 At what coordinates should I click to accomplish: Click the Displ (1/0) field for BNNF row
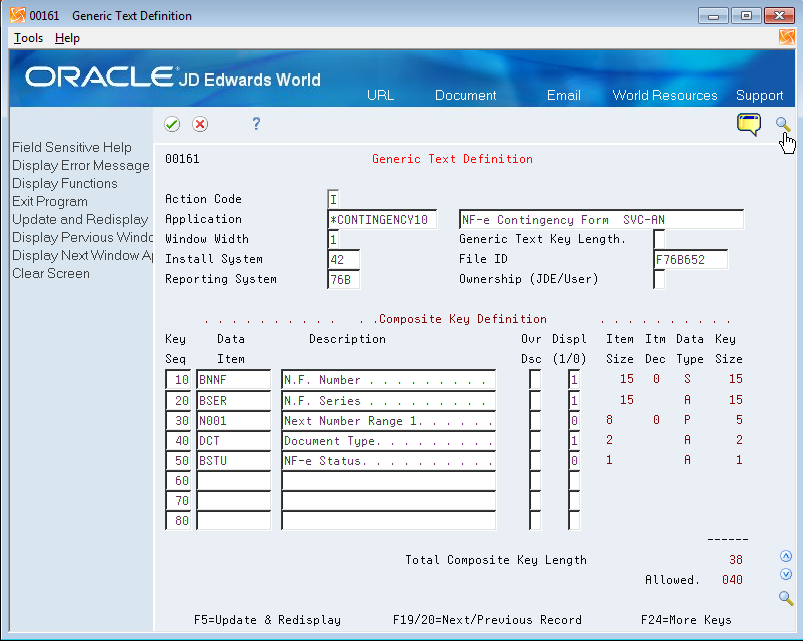coord(574,380)
